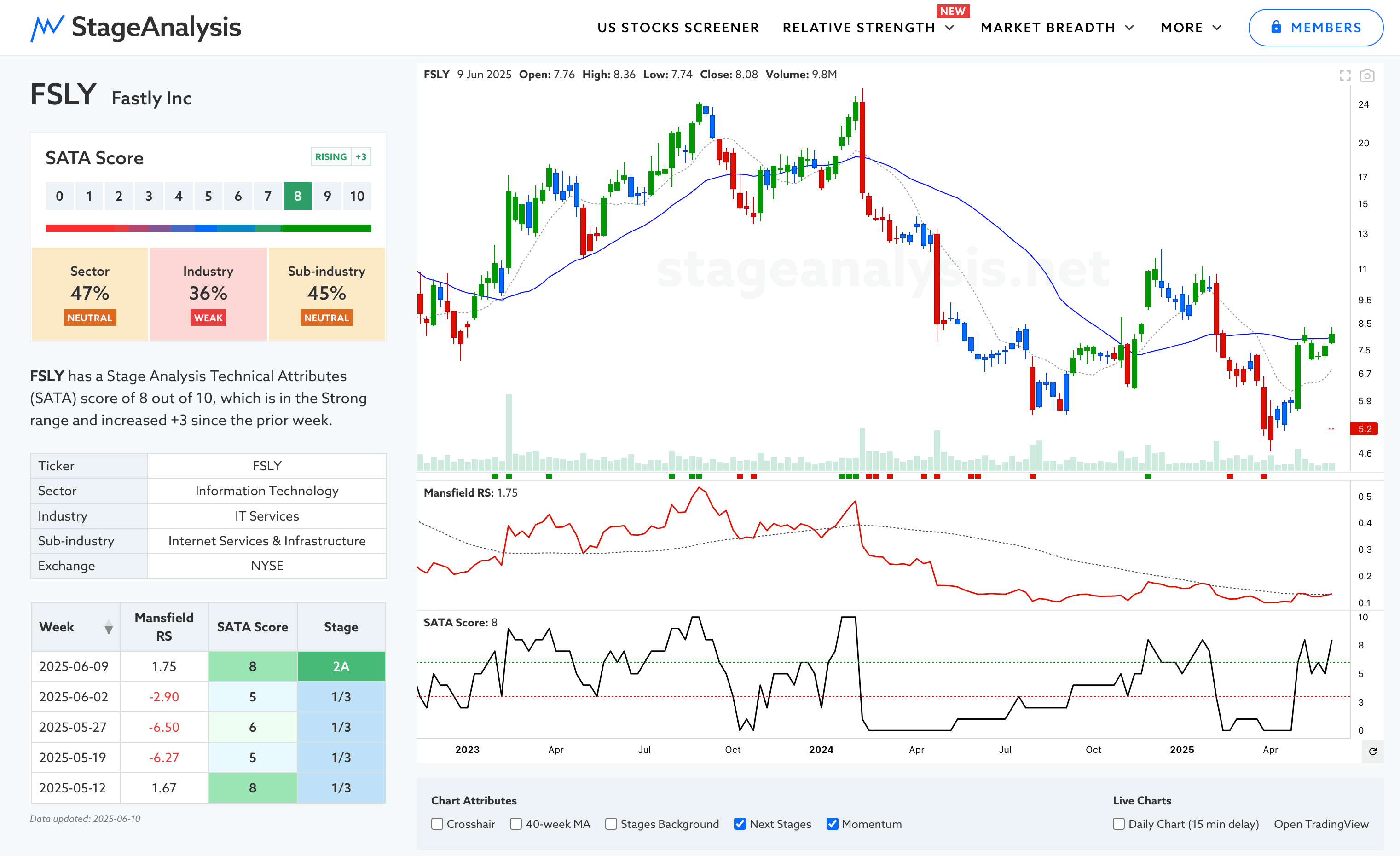This screenshot has height=856, width=1400.
Task: Open US Stocks Screener menu item
Action: [678, 28]
